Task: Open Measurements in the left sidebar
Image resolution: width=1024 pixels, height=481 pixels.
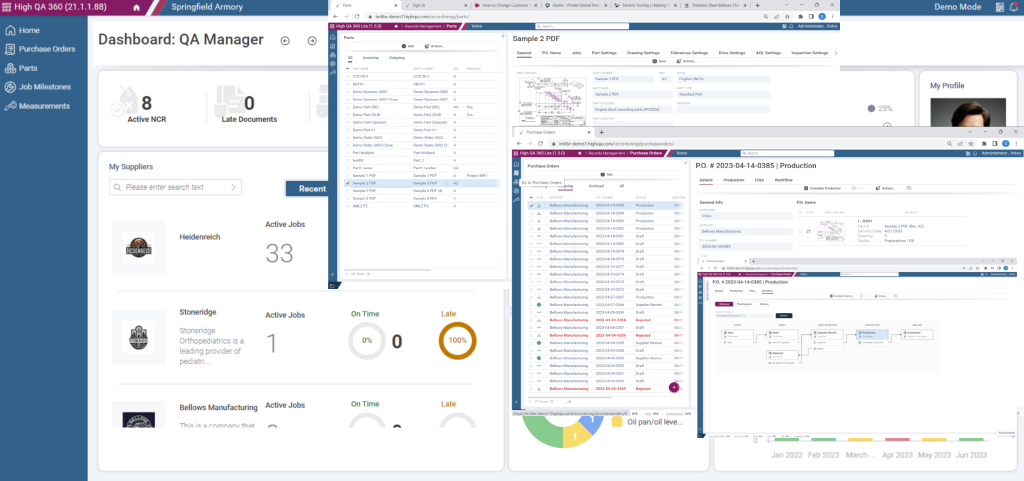Action: (x=37, y=106)
